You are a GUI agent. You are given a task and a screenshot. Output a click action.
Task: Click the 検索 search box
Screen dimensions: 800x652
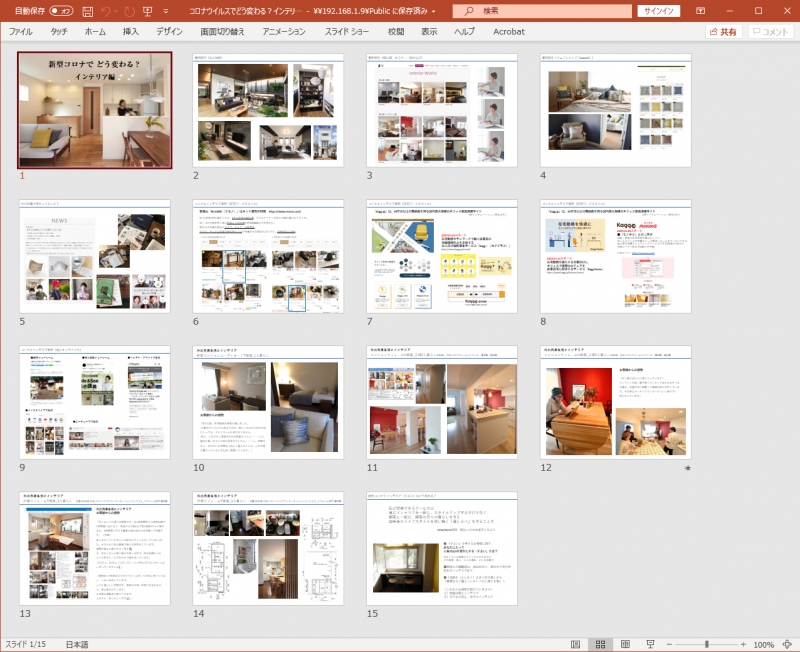click(x=540, y=11)
